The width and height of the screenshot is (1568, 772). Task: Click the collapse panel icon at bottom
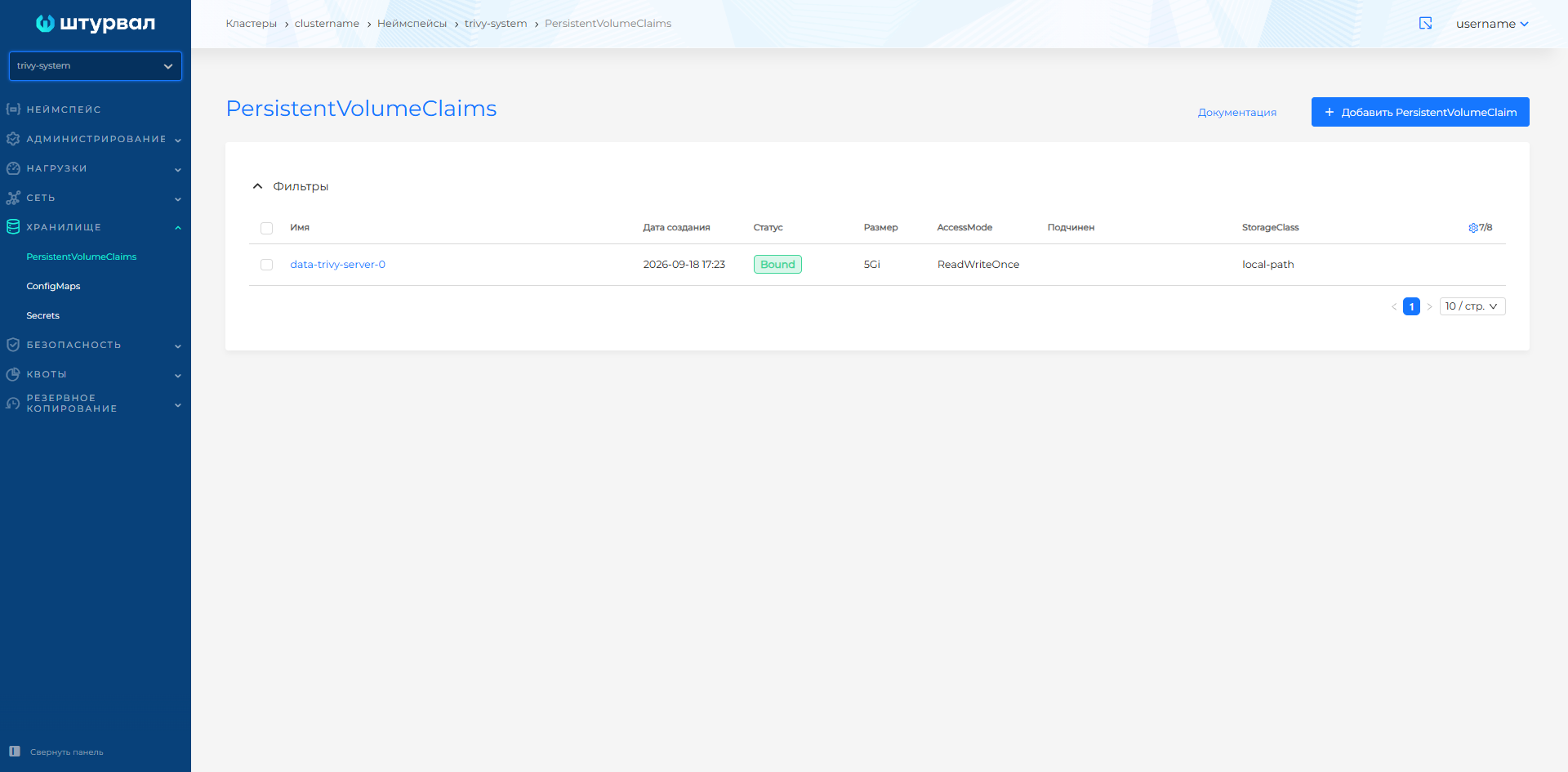click(x=15, y=752)
